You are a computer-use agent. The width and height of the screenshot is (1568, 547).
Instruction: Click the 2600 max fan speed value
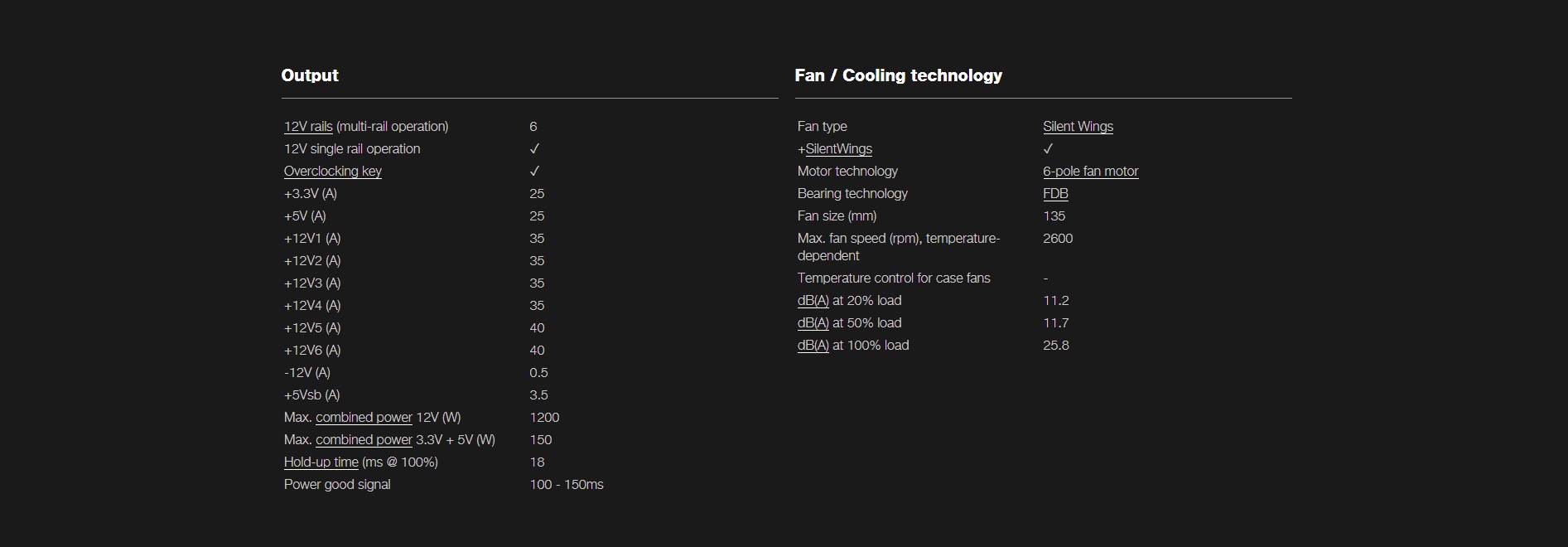(1058, 239)
